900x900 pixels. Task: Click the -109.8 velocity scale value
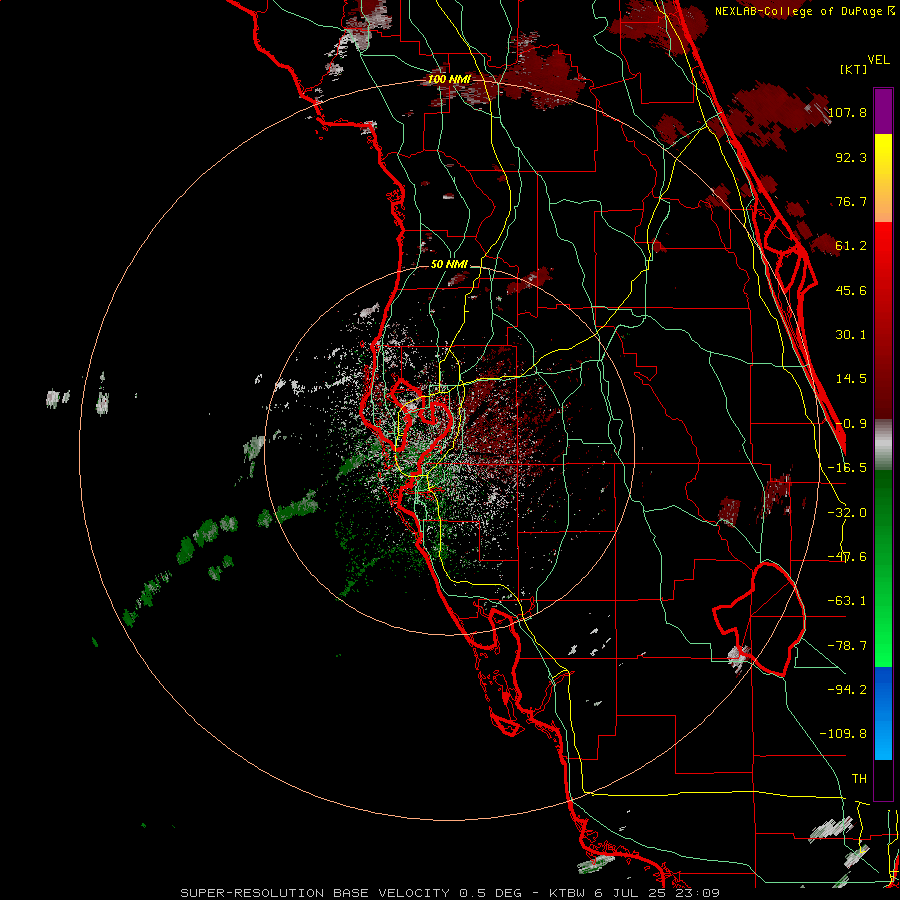(x=843, y=734)
